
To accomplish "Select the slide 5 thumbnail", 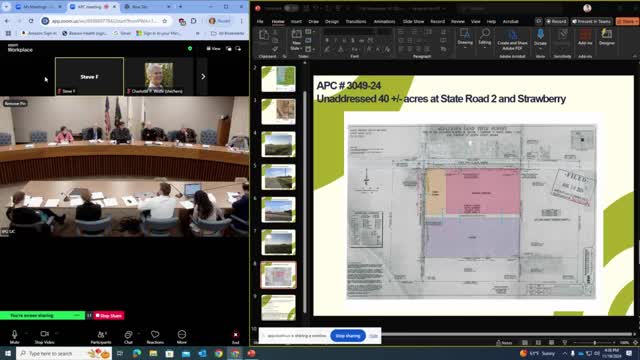I will (278, 177).
